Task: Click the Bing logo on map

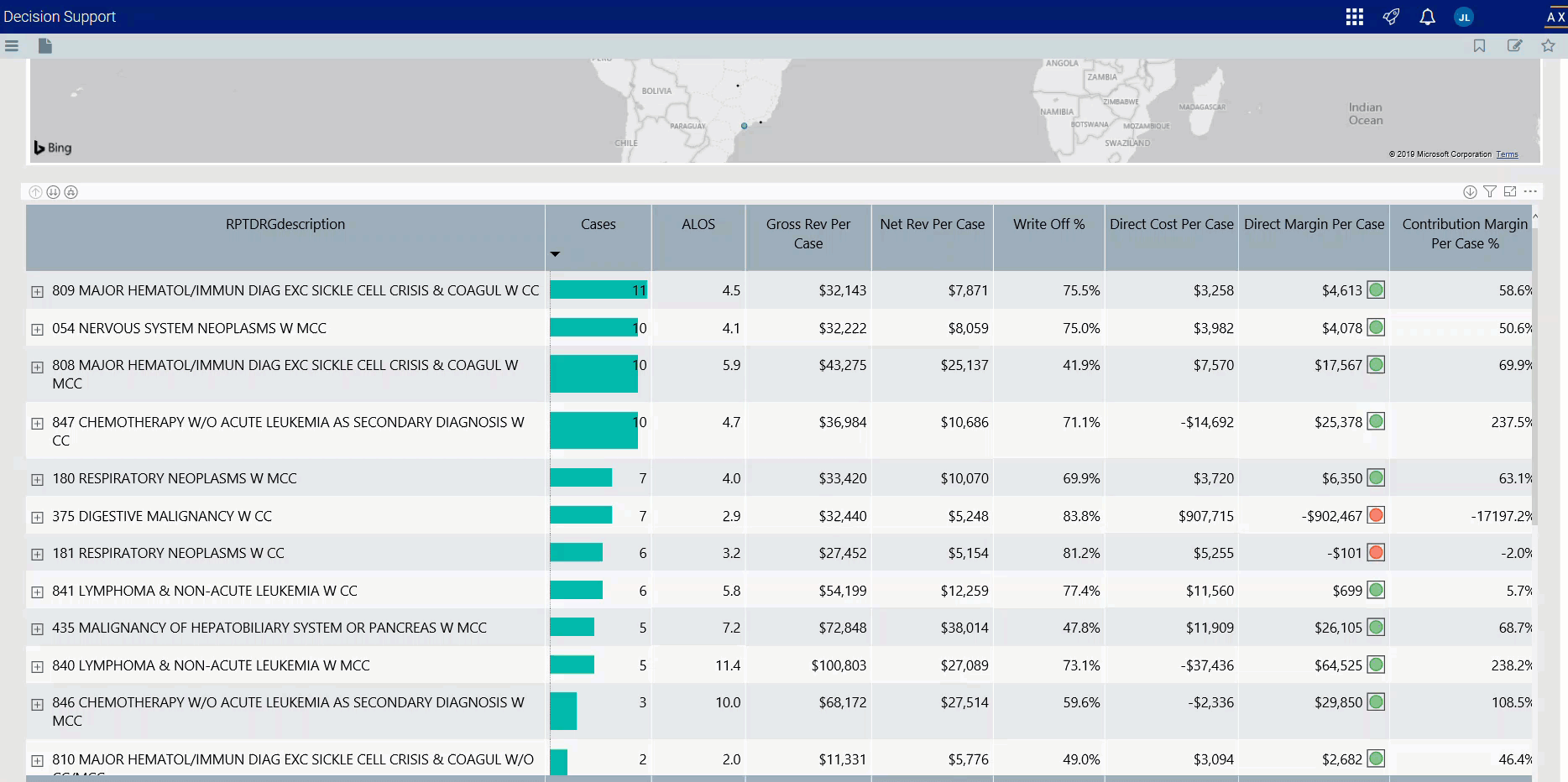Action: pyautogui.click(x=53, y=148)
